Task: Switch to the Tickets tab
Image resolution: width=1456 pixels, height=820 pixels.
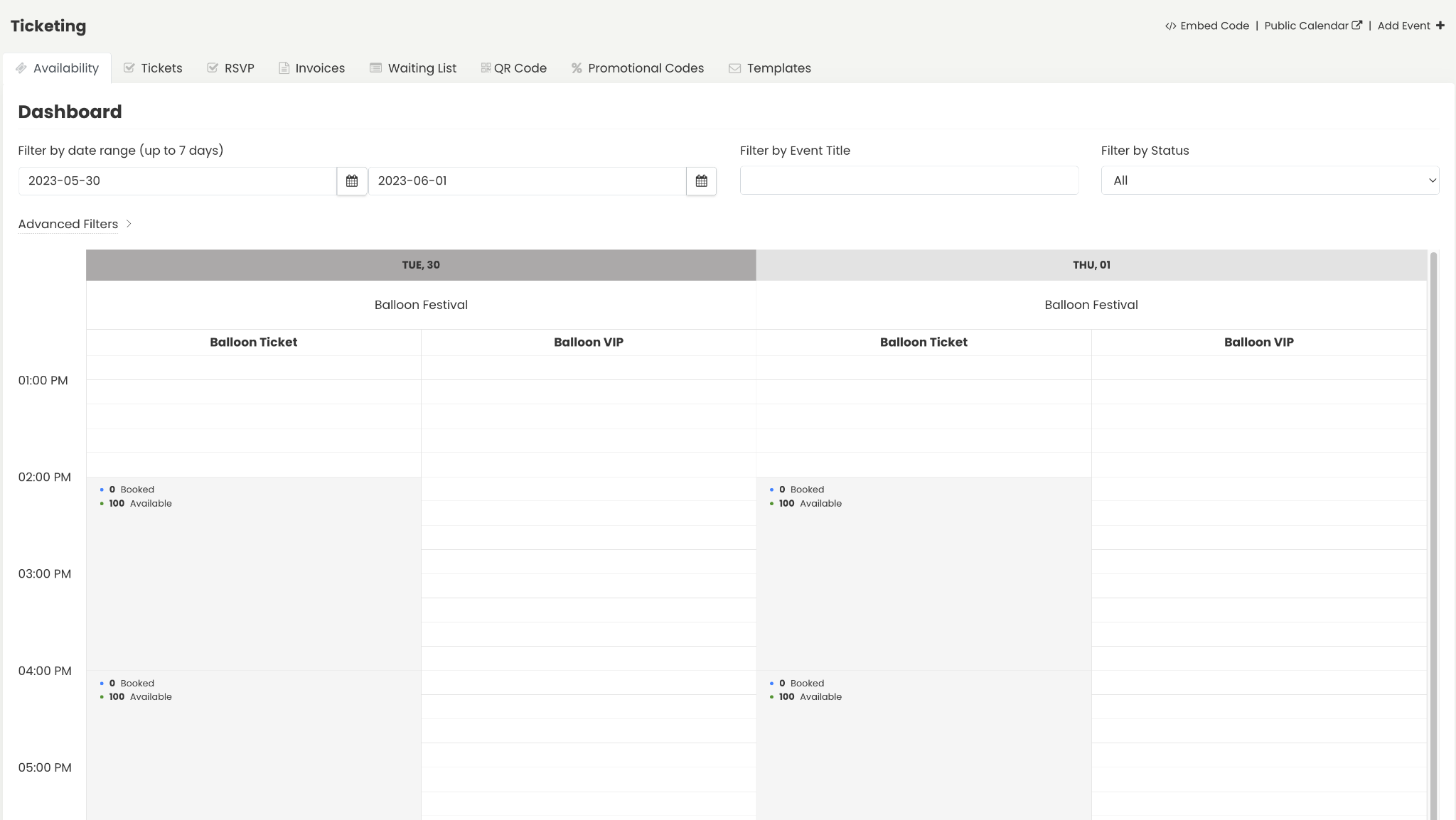Action: point(153,68)
